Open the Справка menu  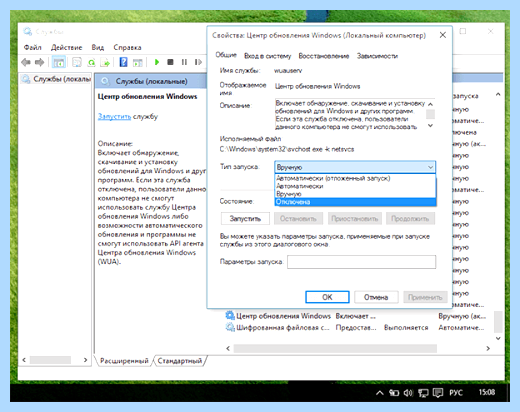(127, 47)
